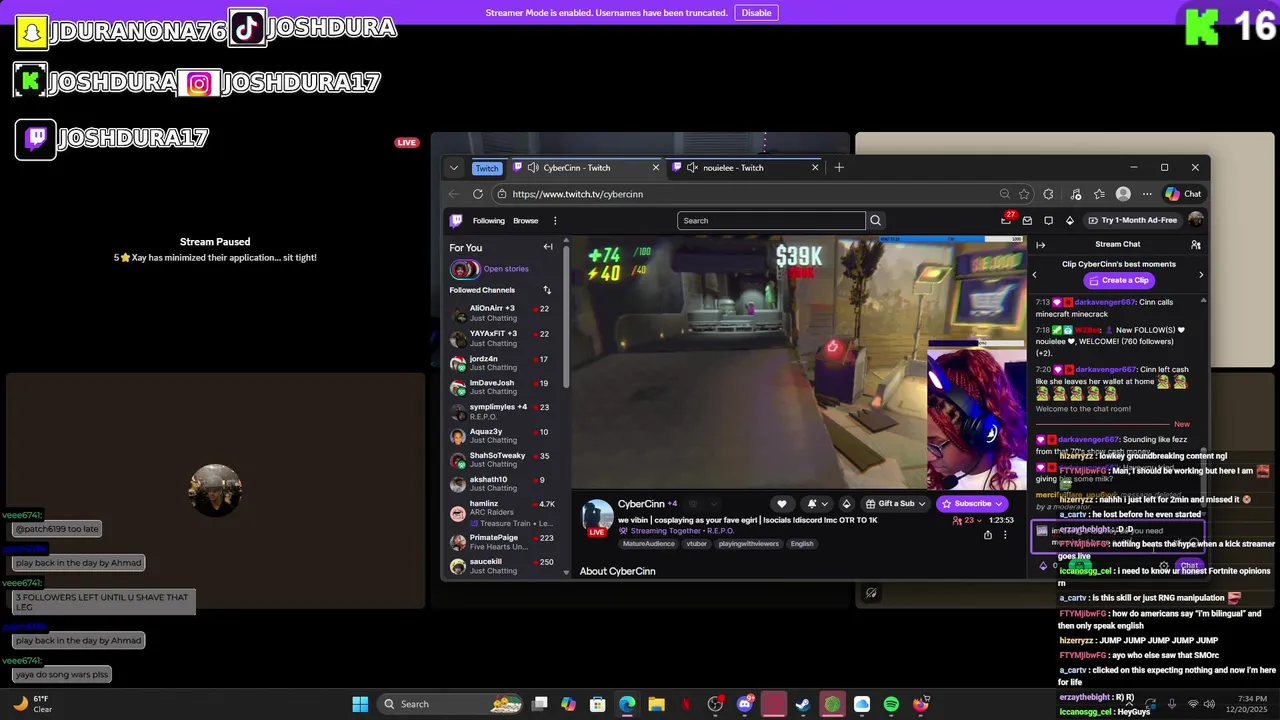The image size is (1280, 720).
Task: Open the browser tab actions dropdown
Action: click(x=454, y=168)
